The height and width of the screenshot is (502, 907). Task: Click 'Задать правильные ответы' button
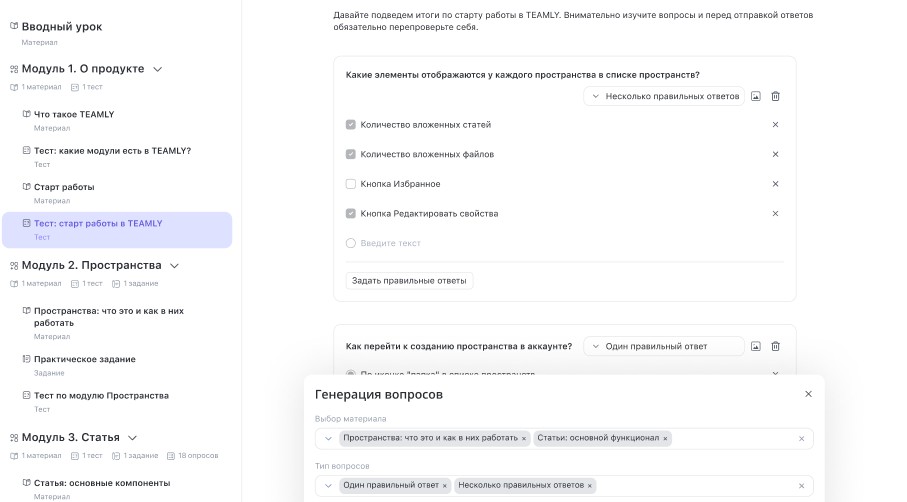(x=409, y=281)
